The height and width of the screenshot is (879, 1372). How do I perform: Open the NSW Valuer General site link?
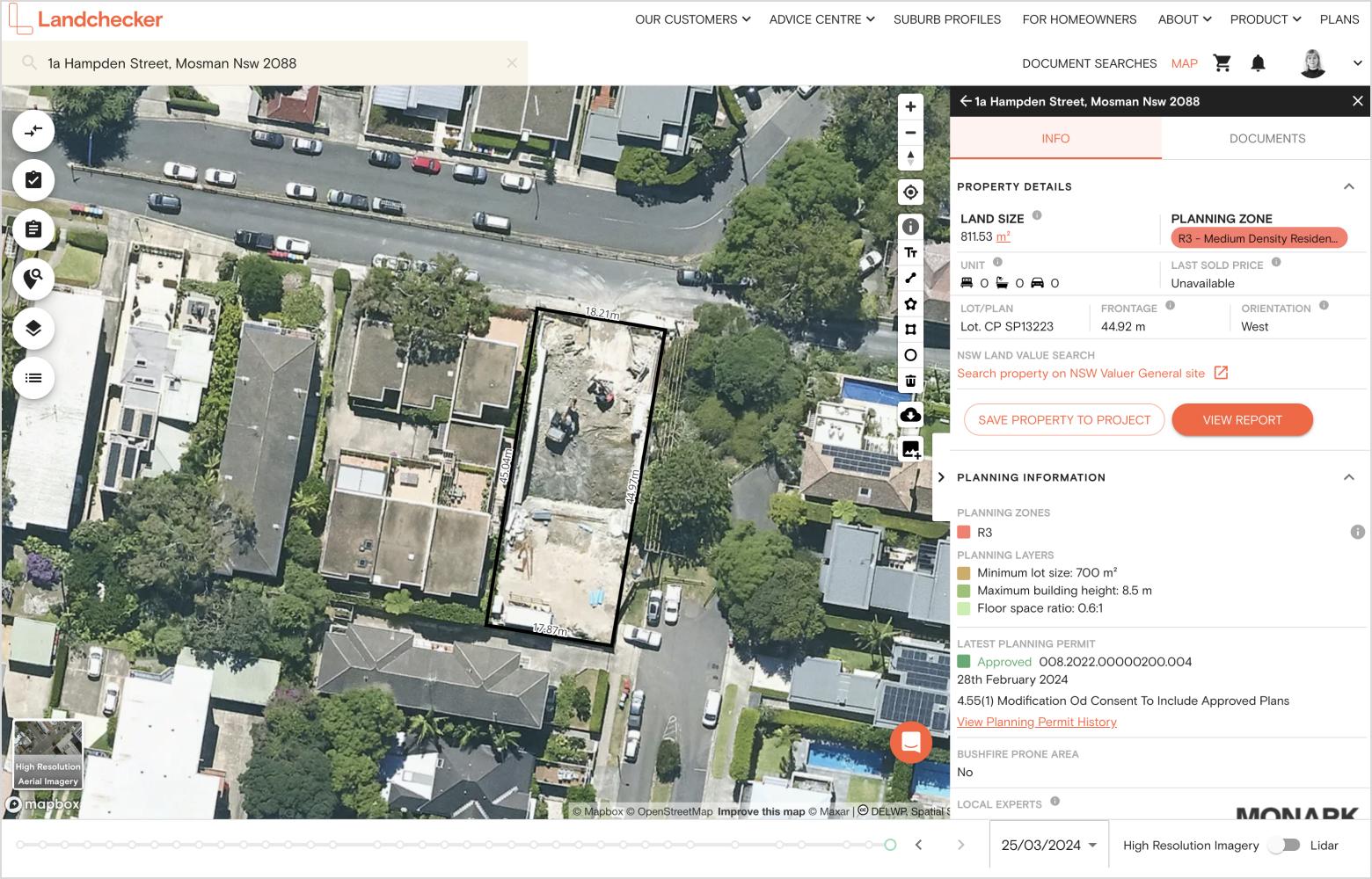coord(1092,374)
